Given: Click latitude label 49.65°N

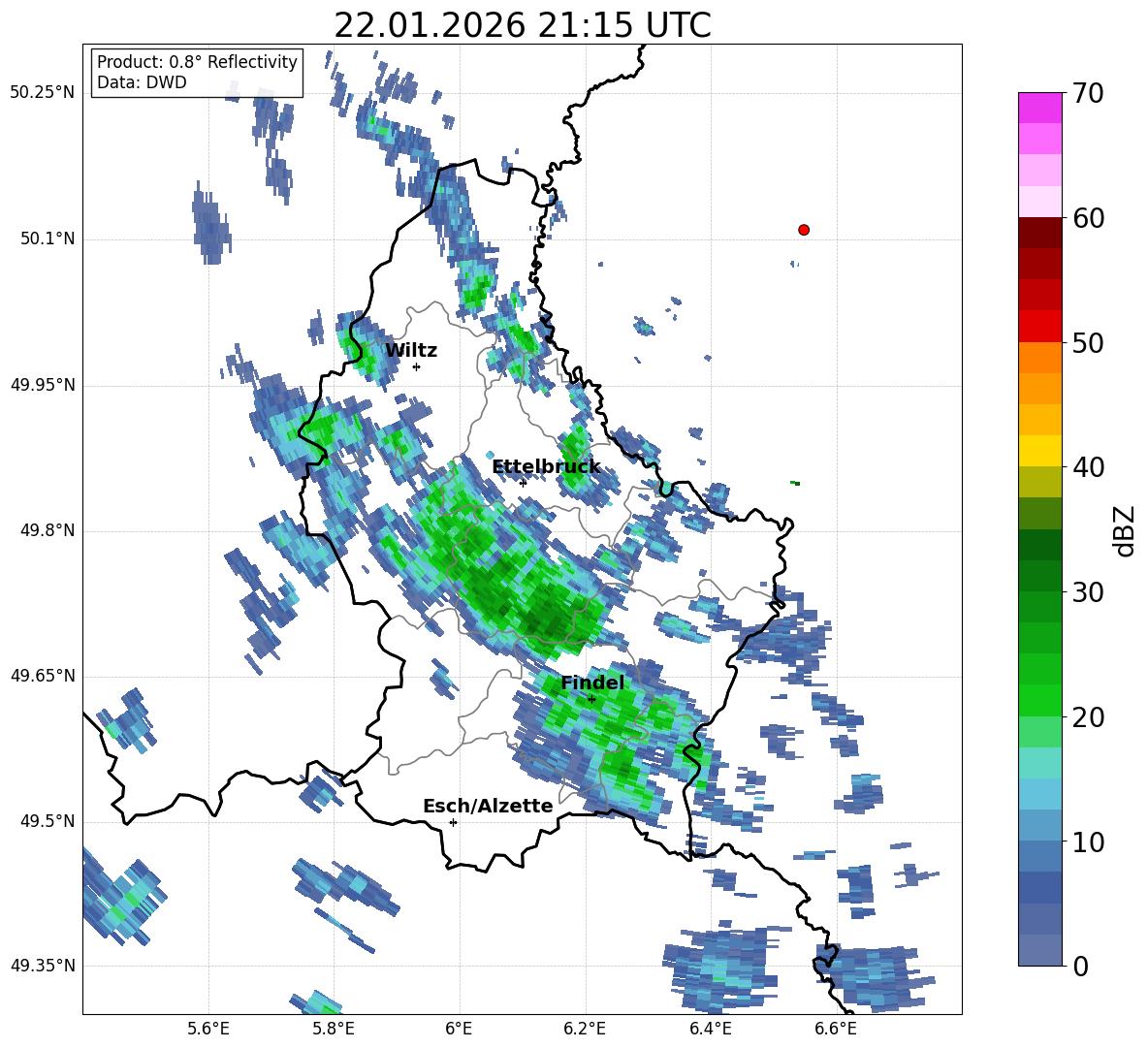Looking at the screenshot, I should coord(43,676).
